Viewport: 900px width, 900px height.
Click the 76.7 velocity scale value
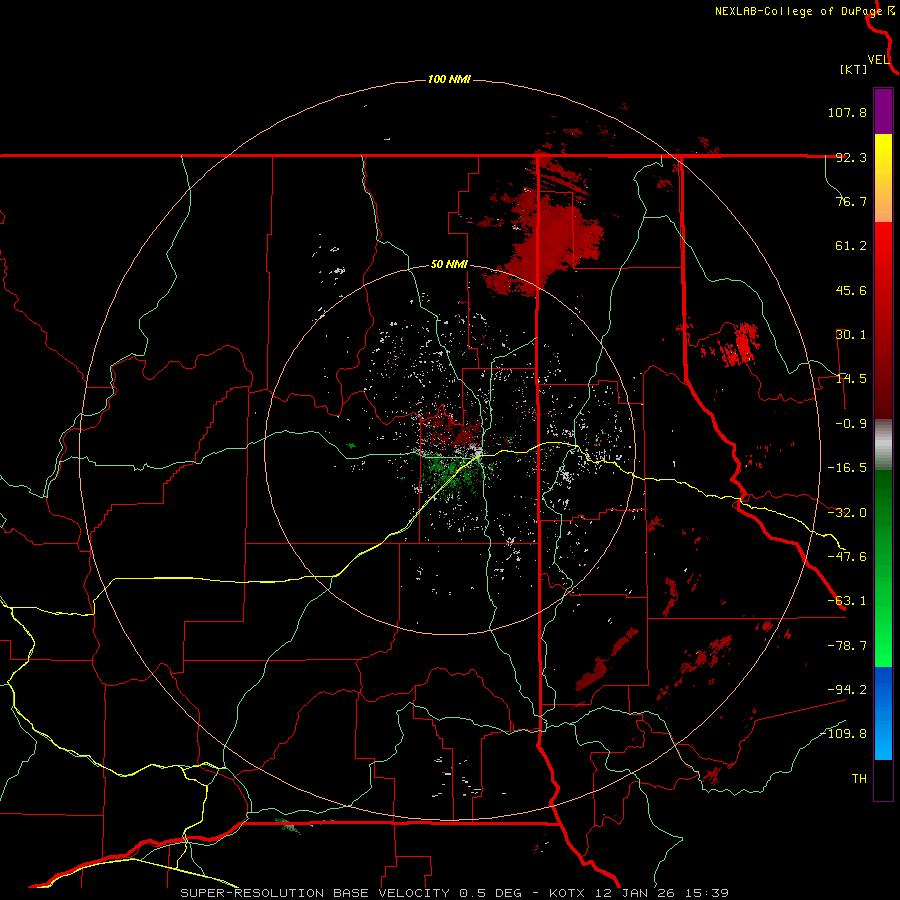[851, 201]
